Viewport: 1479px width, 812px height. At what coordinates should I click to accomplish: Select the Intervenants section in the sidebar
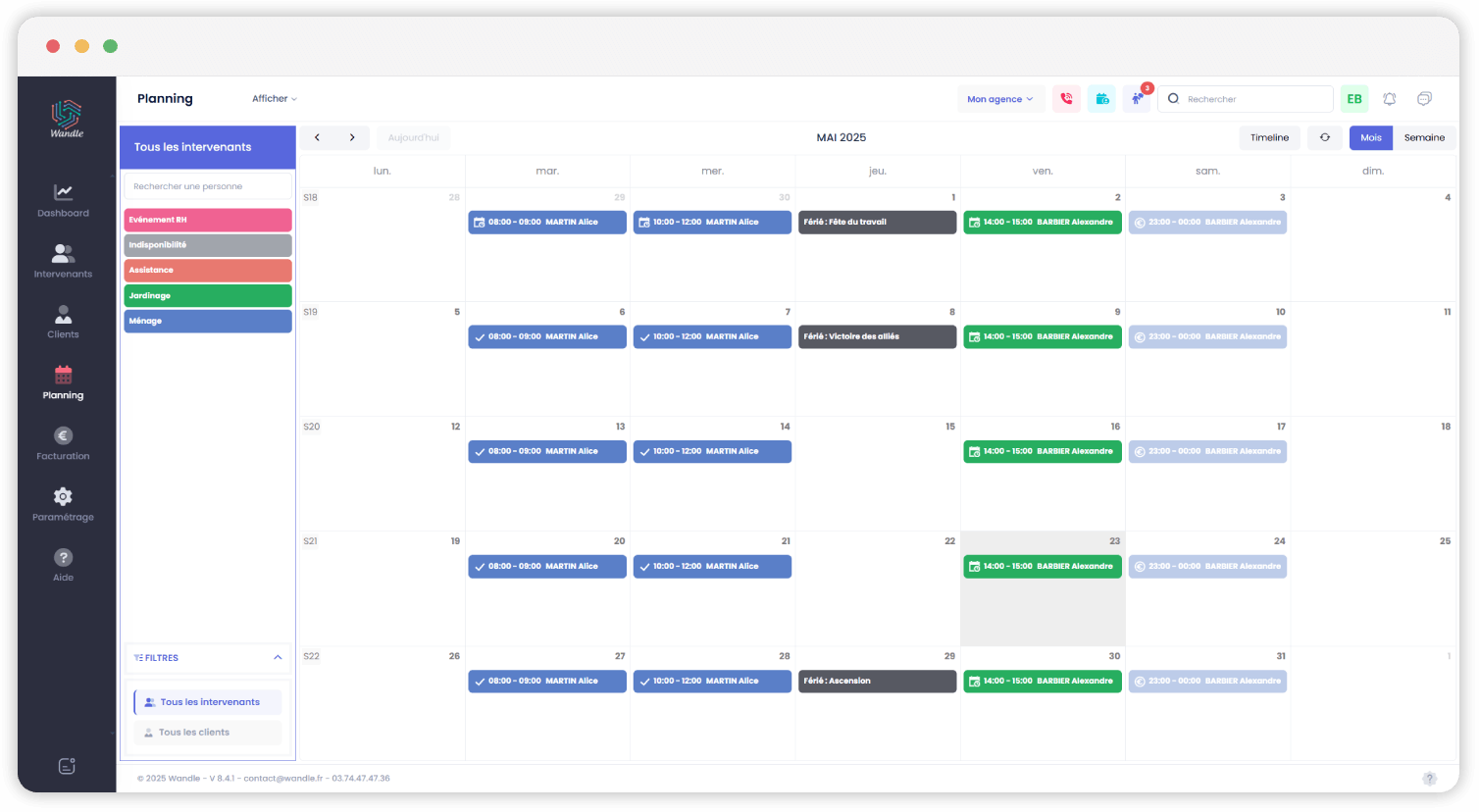pos(63,261)
